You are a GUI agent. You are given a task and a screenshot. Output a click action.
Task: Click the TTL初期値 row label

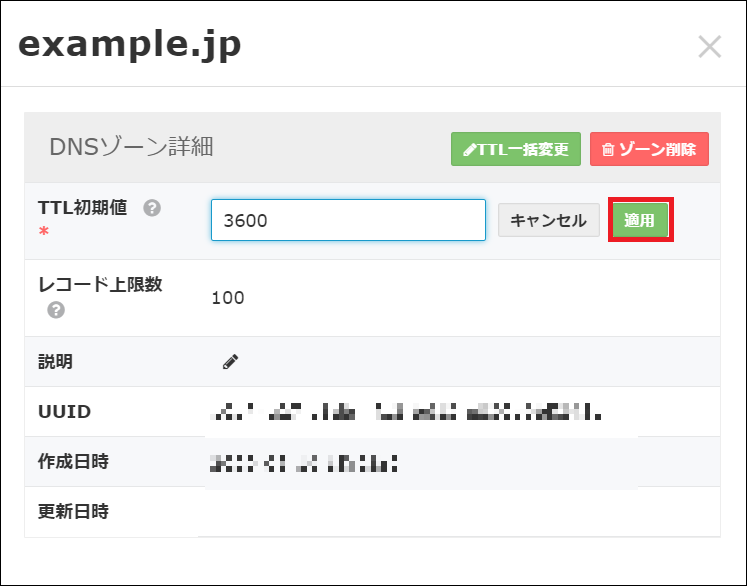(82, 208)
